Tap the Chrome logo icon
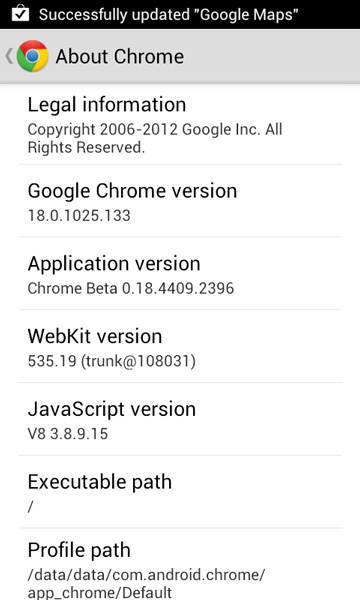Image resolution: width=360 pixels, height=600 pixels. point(33,56)
